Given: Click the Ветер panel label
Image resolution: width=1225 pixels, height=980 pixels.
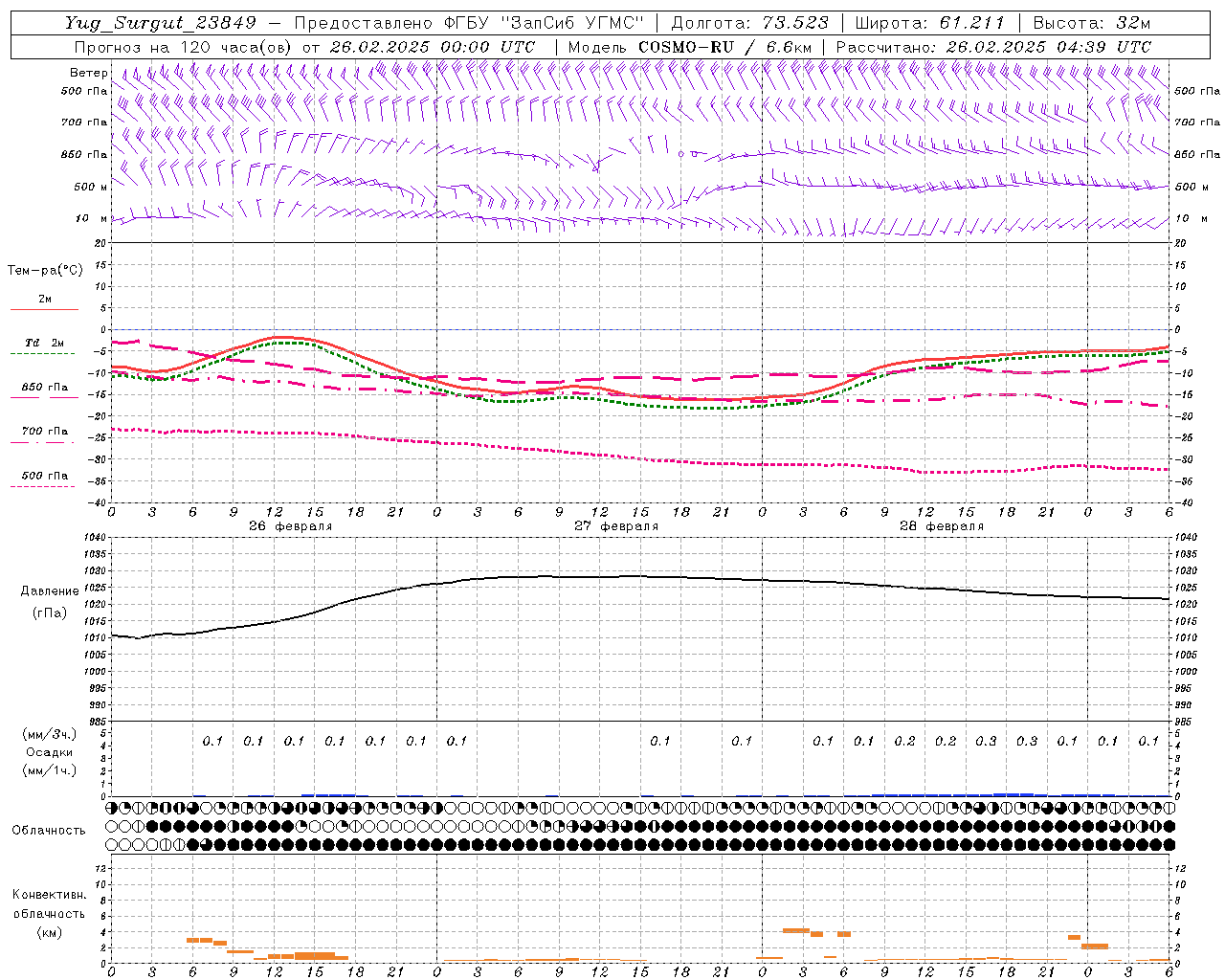Looking at the screenshot, I should [x=88, y=73].
